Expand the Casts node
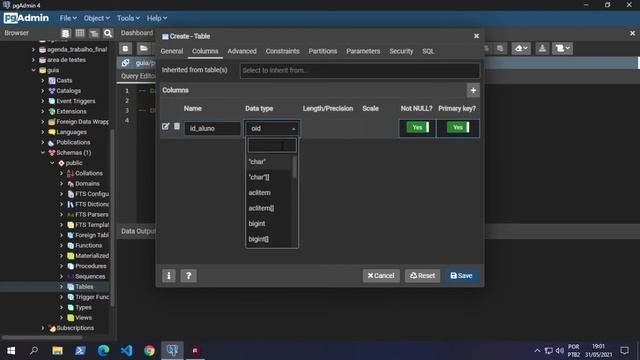The width and height of the screenshot is (640, 360). 43,80
